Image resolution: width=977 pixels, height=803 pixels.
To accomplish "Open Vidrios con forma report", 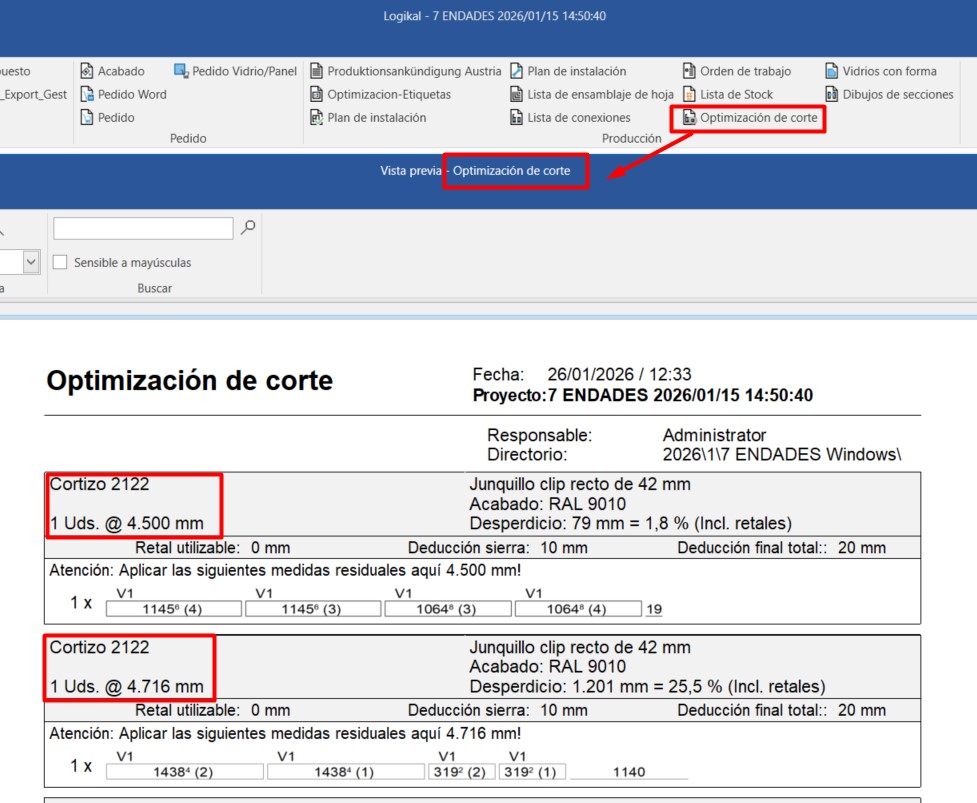I will click(880, 71).
